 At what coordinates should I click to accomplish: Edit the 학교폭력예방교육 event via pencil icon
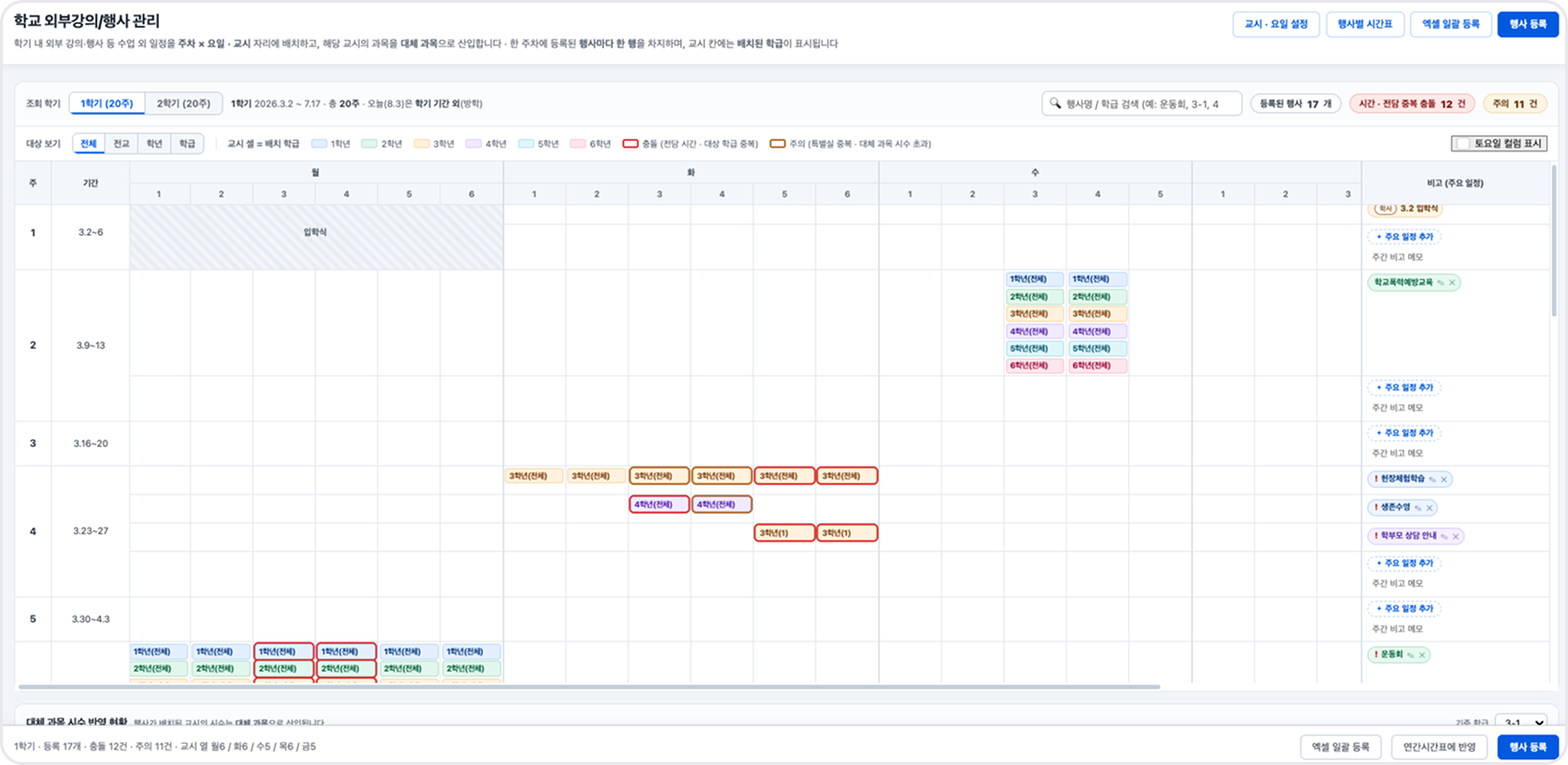(1440, 283)
